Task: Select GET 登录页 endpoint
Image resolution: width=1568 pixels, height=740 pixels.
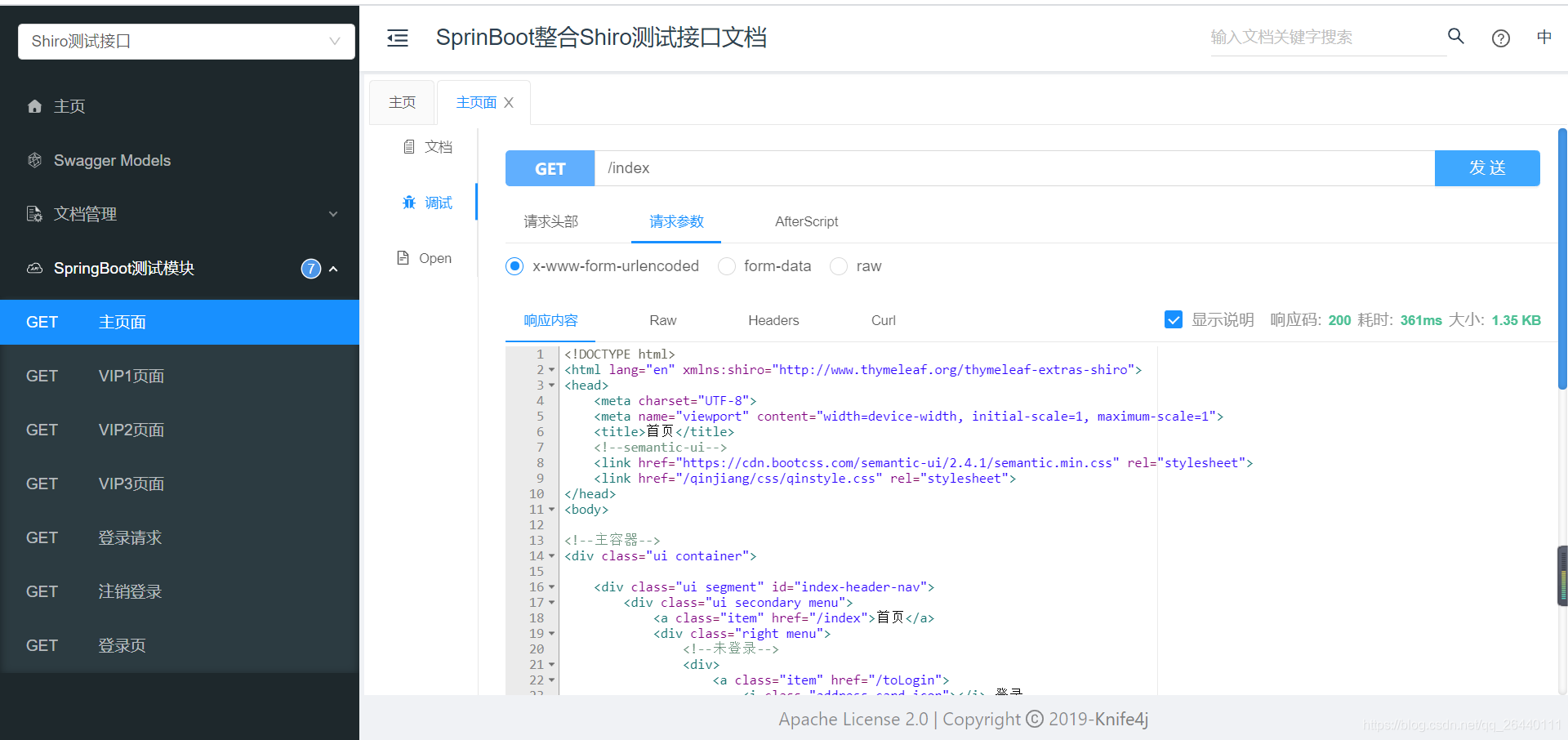Action: (180, 645)
